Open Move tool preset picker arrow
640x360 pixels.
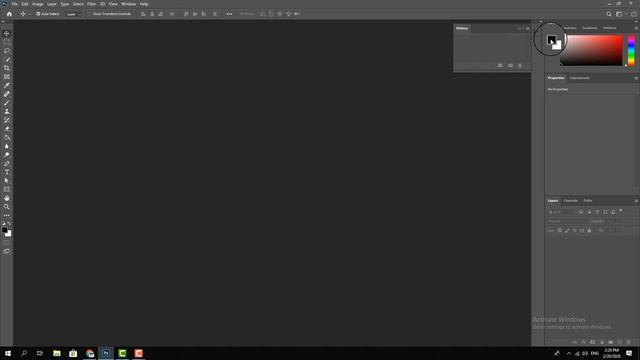tap(30, 14)
